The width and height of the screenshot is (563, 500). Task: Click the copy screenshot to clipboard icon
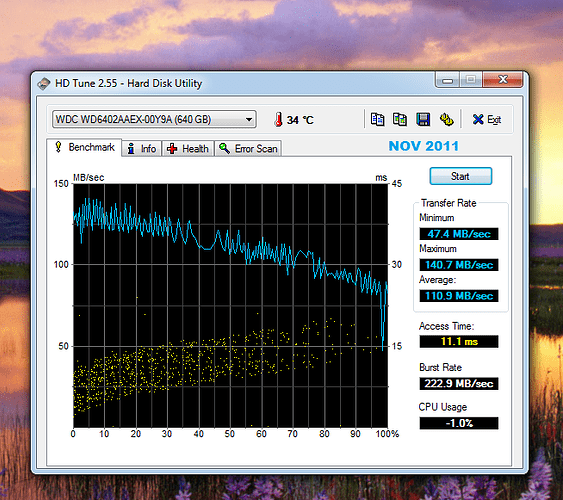pyautogui.click(x=400, y=120)
